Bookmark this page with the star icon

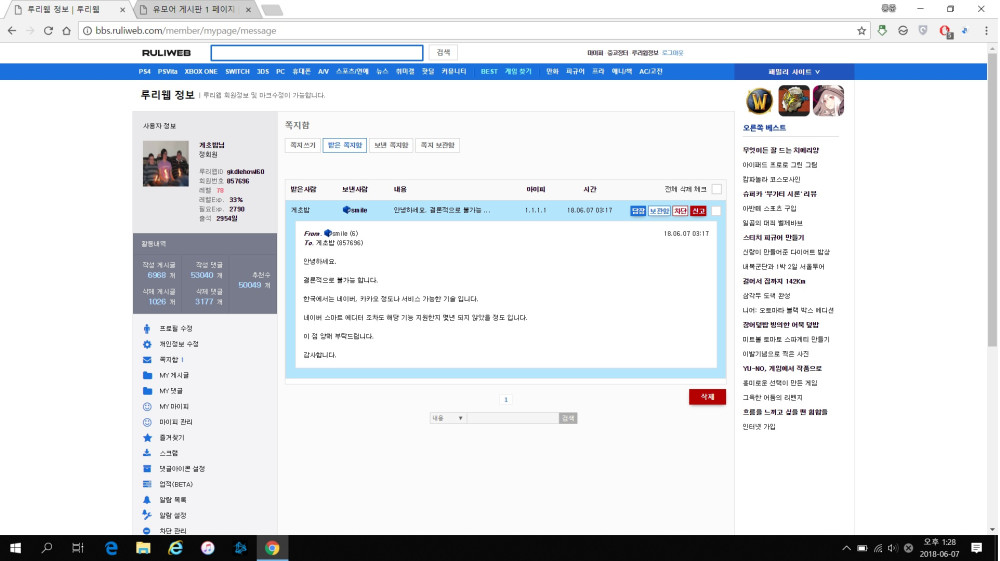861,31
